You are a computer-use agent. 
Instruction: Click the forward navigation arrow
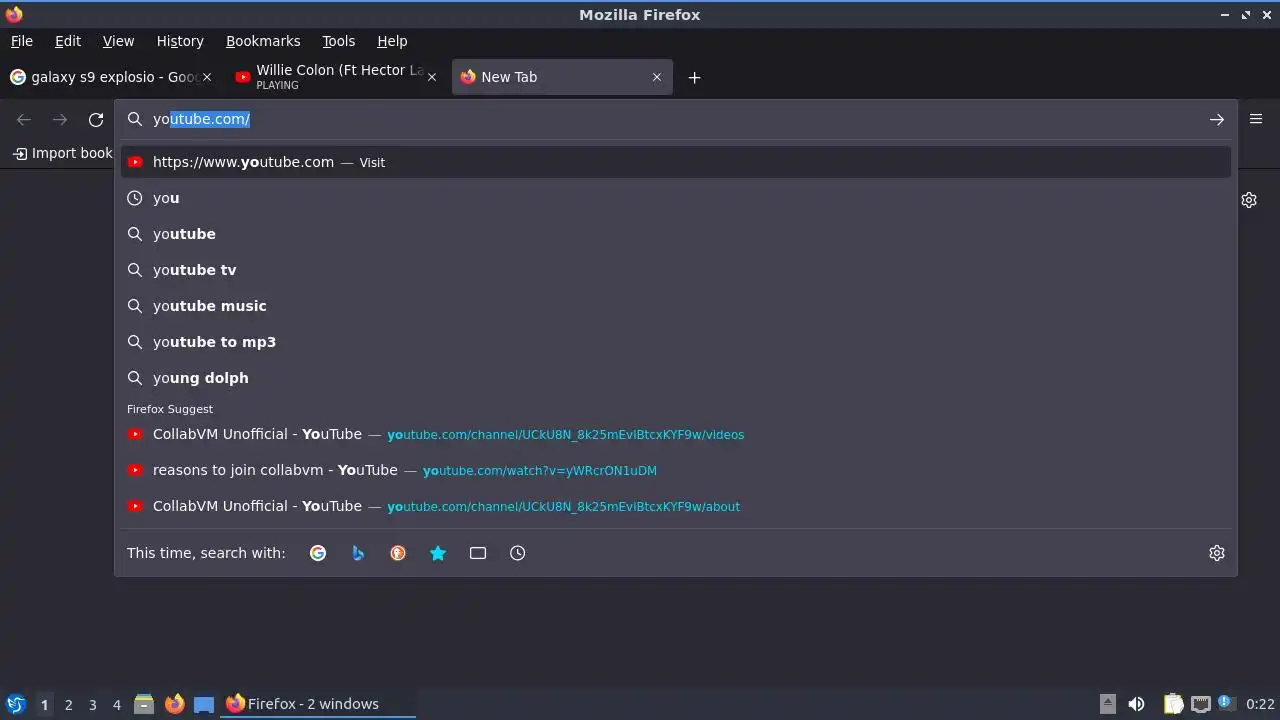(60, 120)
